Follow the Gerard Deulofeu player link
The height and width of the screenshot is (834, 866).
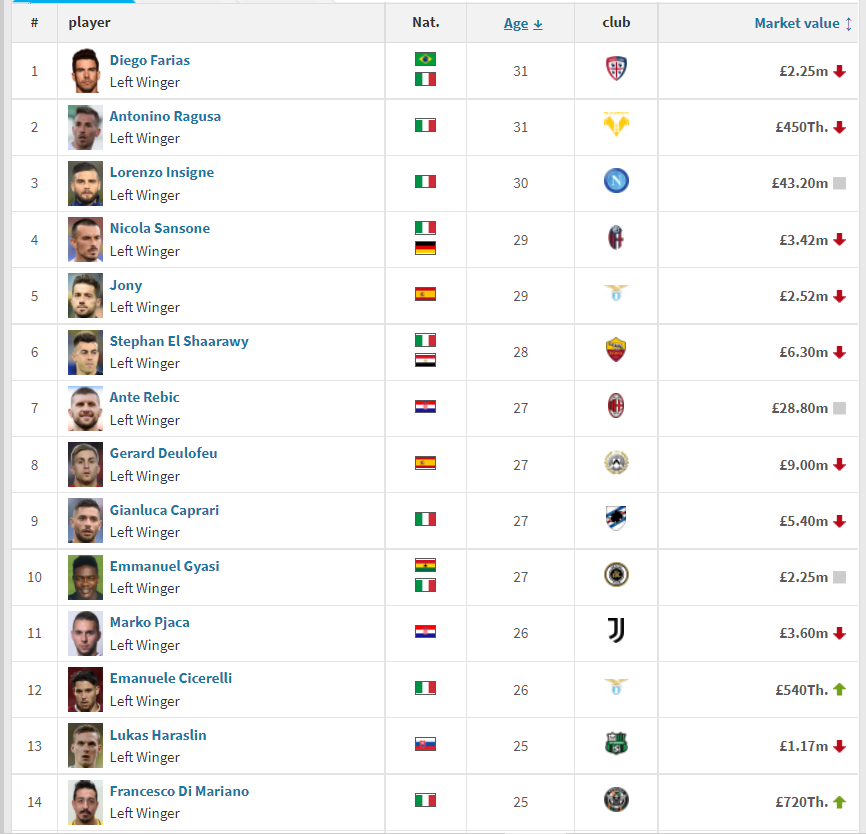coord(163,453)
